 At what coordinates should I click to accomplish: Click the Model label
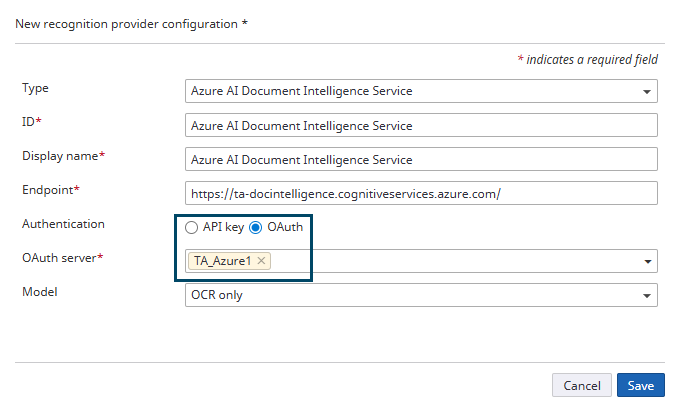(39, 292)
